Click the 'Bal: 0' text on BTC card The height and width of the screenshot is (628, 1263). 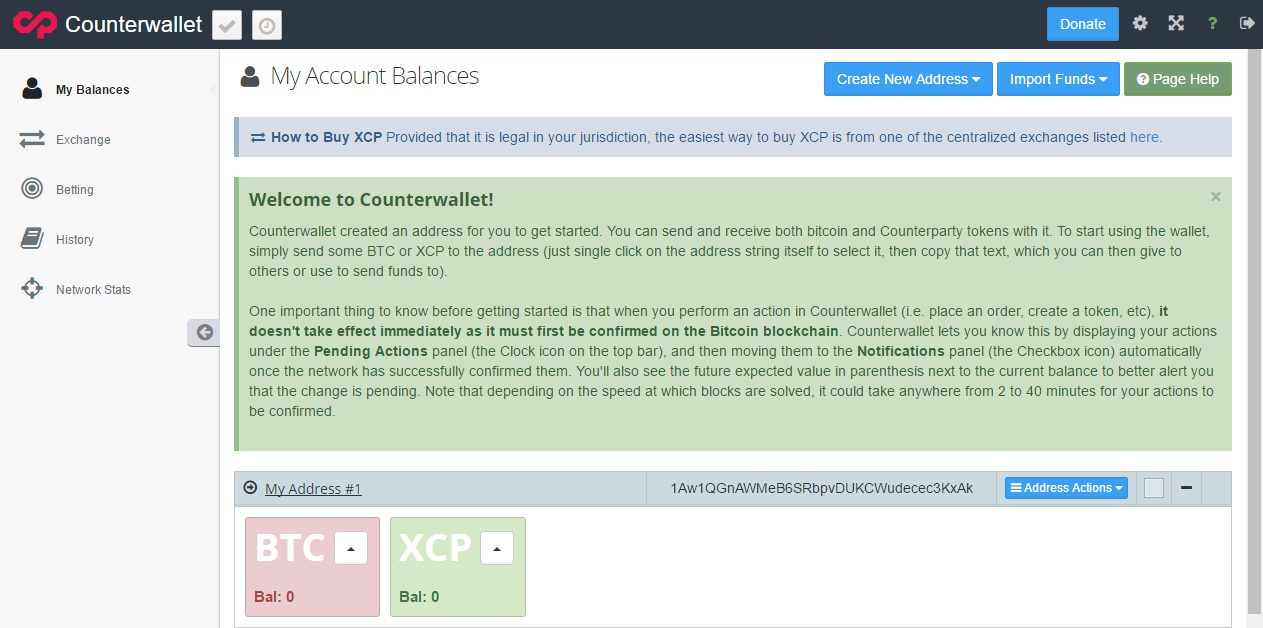pos(274,597)
